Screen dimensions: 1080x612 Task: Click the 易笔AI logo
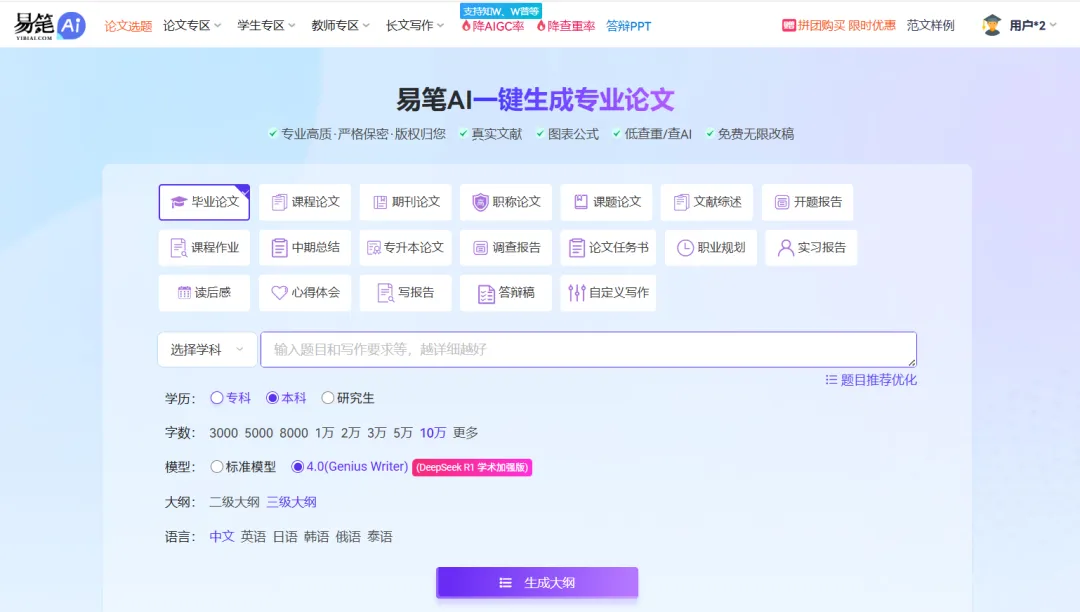[x=50, y=25]
